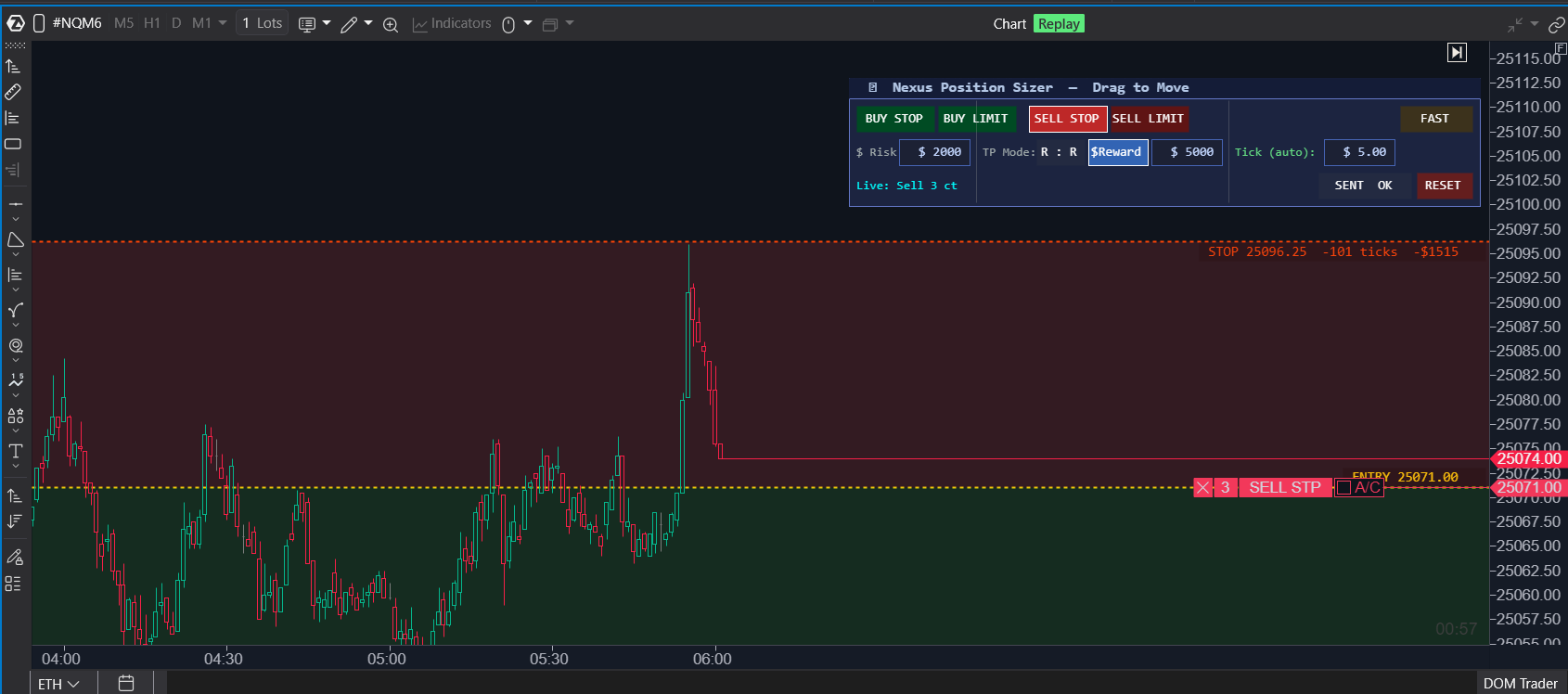Viewport: 1568px width, 694px height.
Task: Click the mouse mode icon
Action: coord(508,24)
